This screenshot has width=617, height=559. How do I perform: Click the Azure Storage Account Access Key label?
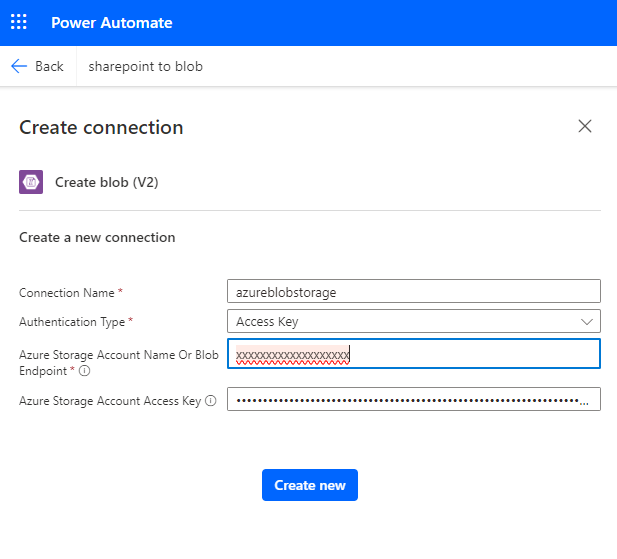click(x=110, y=400)
